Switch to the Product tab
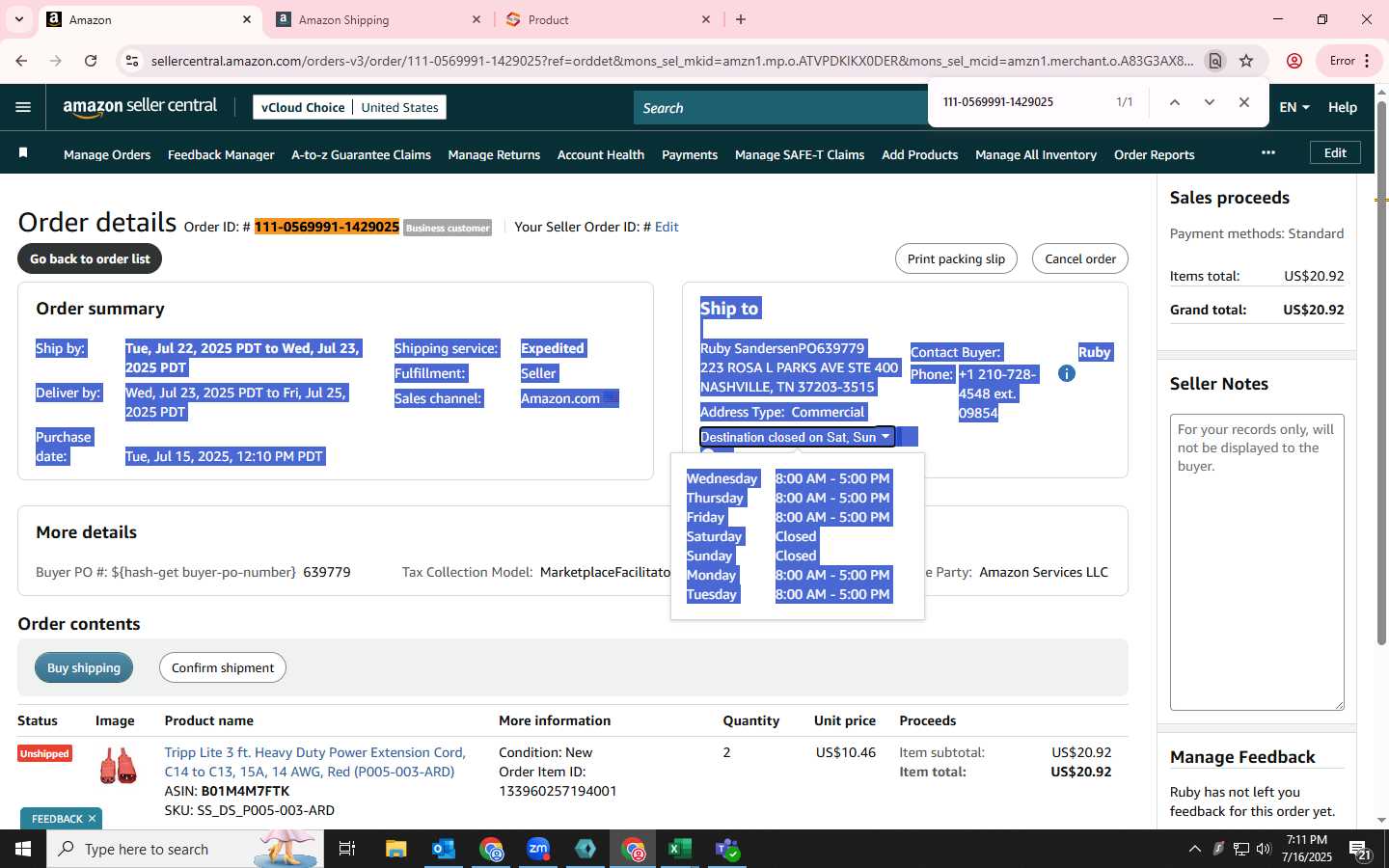 (x=606, y=19)
